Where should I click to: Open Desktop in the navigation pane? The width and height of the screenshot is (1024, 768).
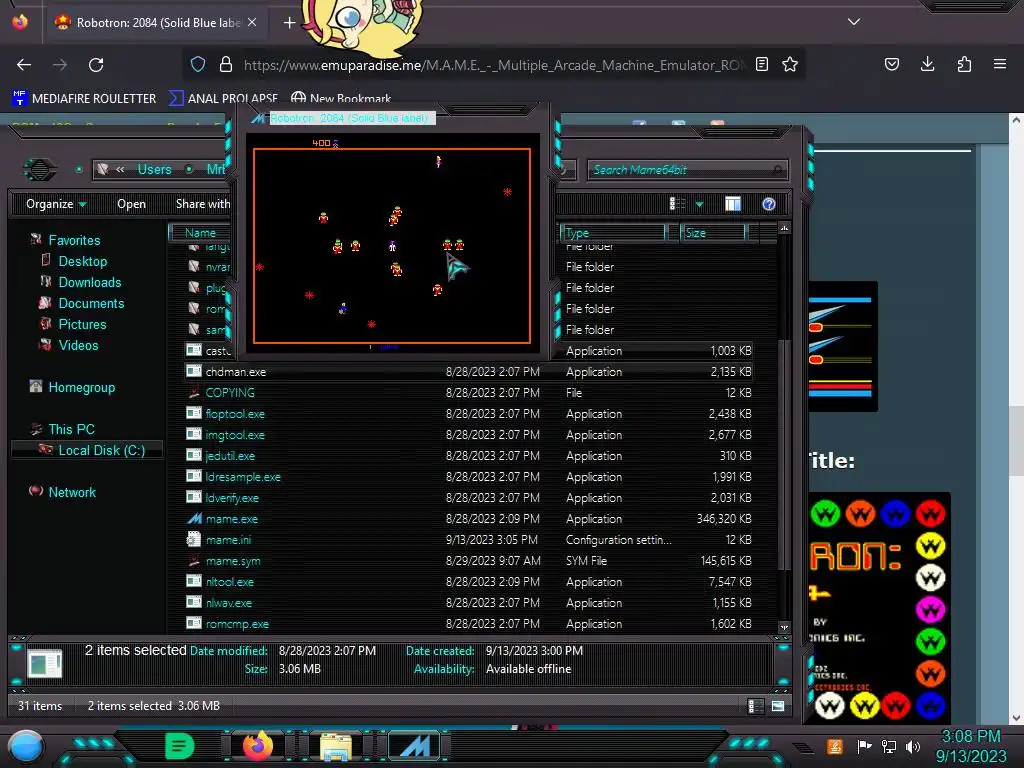point(82,261)
